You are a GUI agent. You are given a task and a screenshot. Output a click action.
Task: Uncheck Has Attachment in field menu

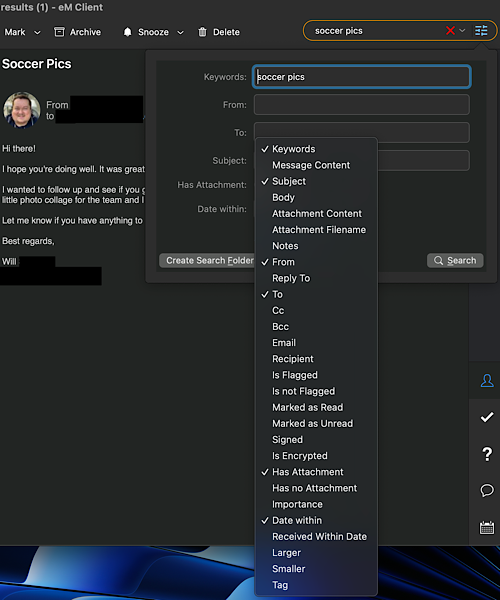[x=316, y=472]
